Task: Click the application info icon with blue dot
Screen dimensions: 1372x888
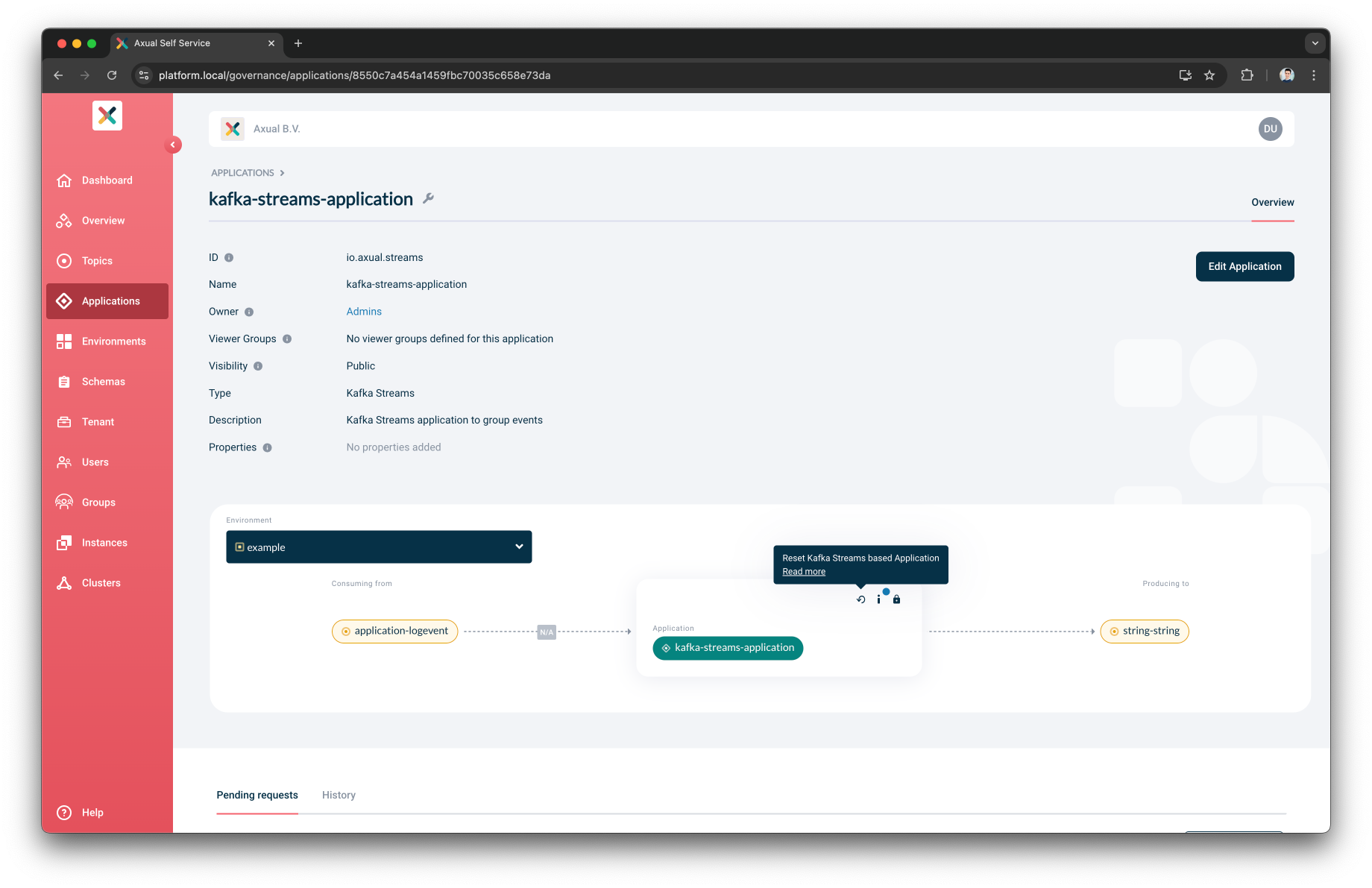Action: coord(879,599)
